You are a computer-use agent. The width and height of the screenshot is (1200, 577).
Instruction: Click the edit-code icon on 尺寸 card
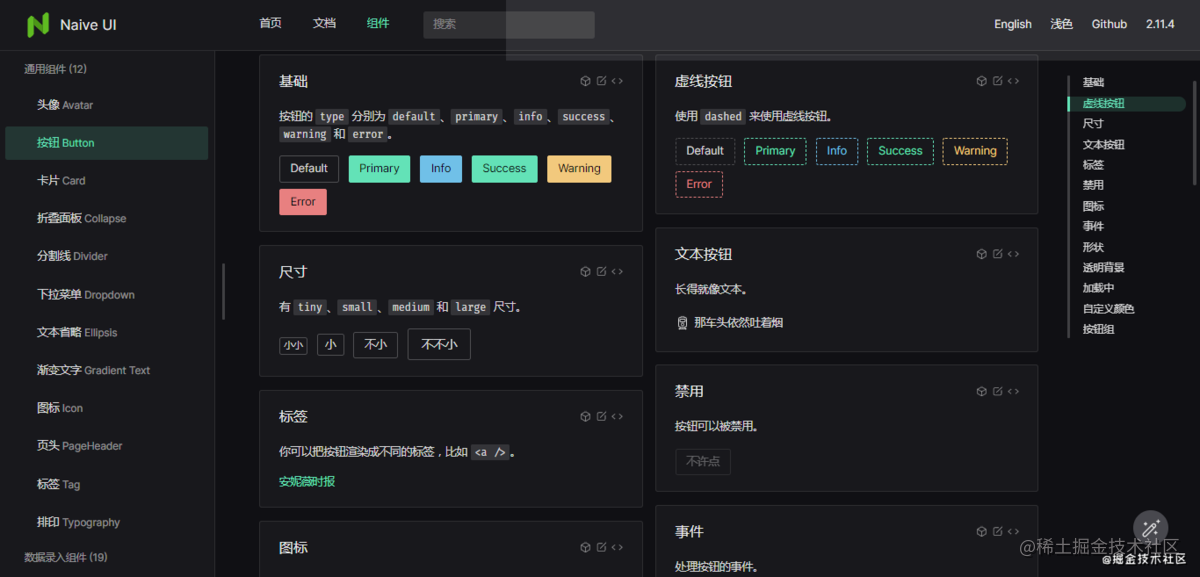click(x=601, y=271)
